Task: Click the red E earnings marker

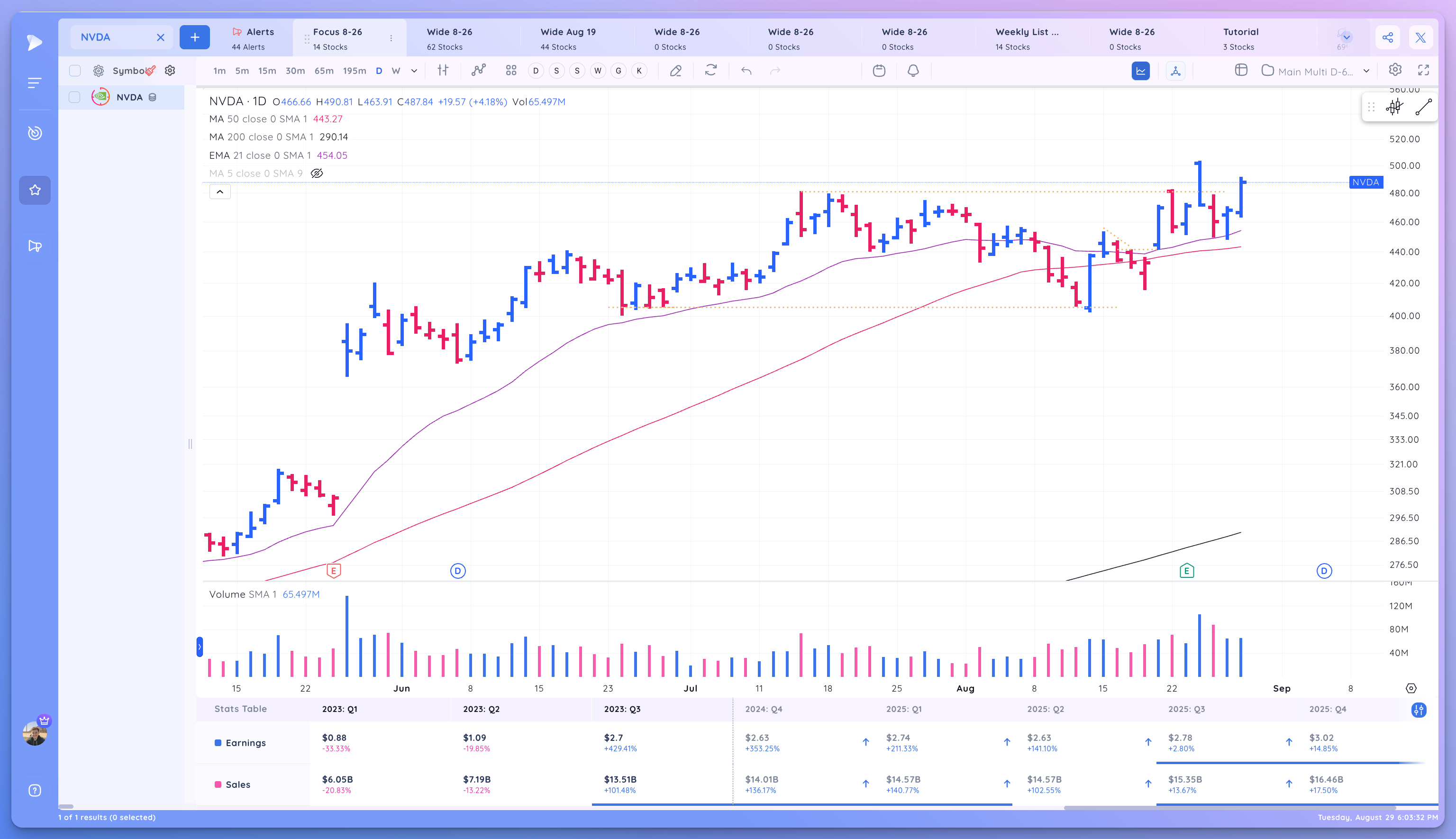Action: (334, 571)
